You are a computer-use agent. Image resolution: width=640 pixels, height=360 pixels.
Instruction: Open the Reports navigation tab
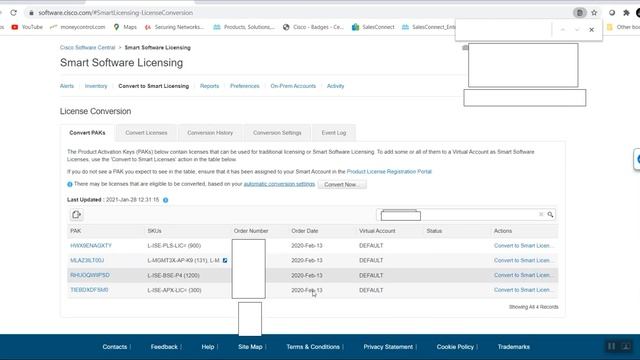click(x=209, y=86)
